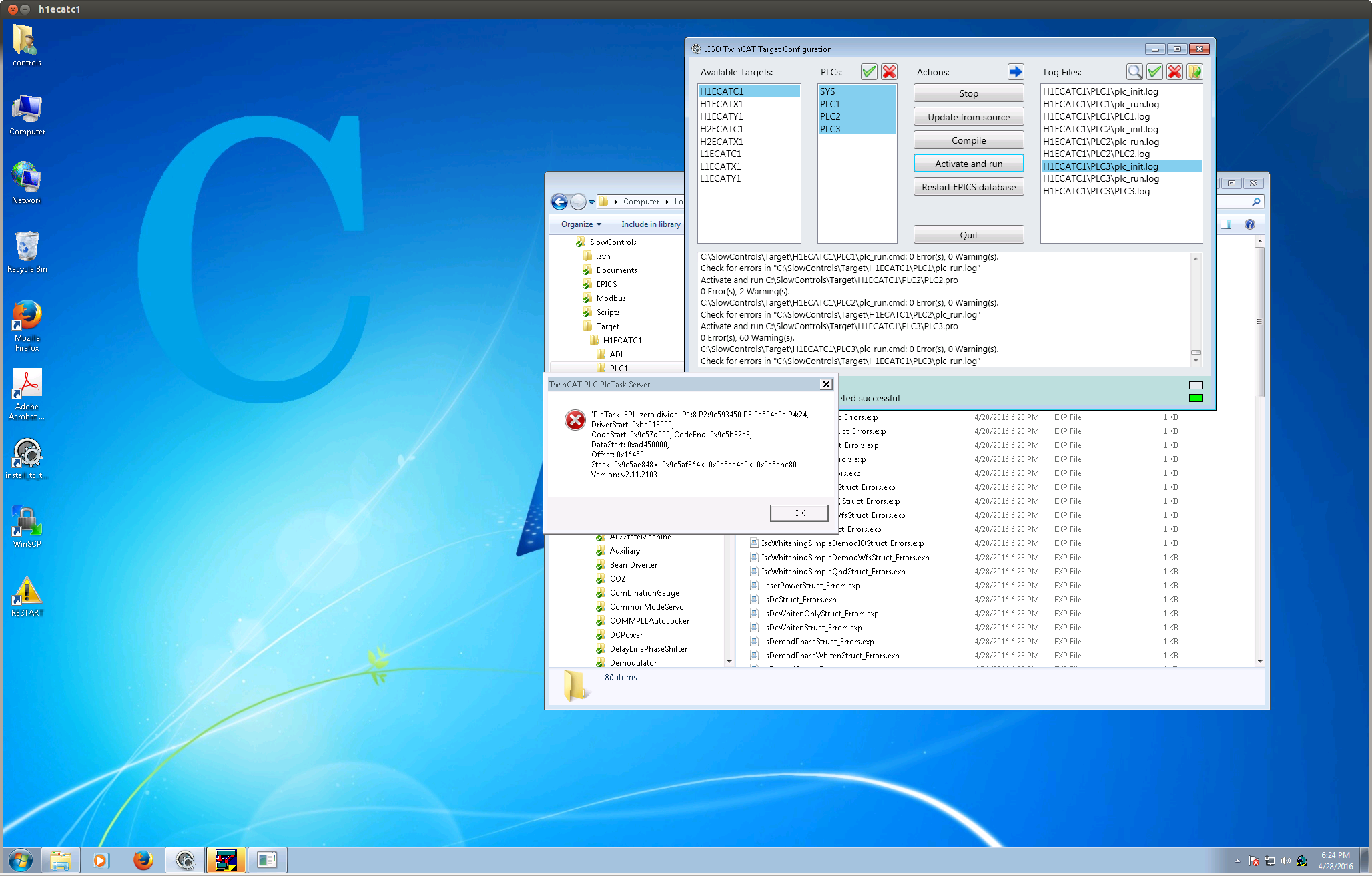The height and width of the screenshot is (876, 1372).
Task: Click the green status indicator in TwinCAT window
Action: [1195, 398]
